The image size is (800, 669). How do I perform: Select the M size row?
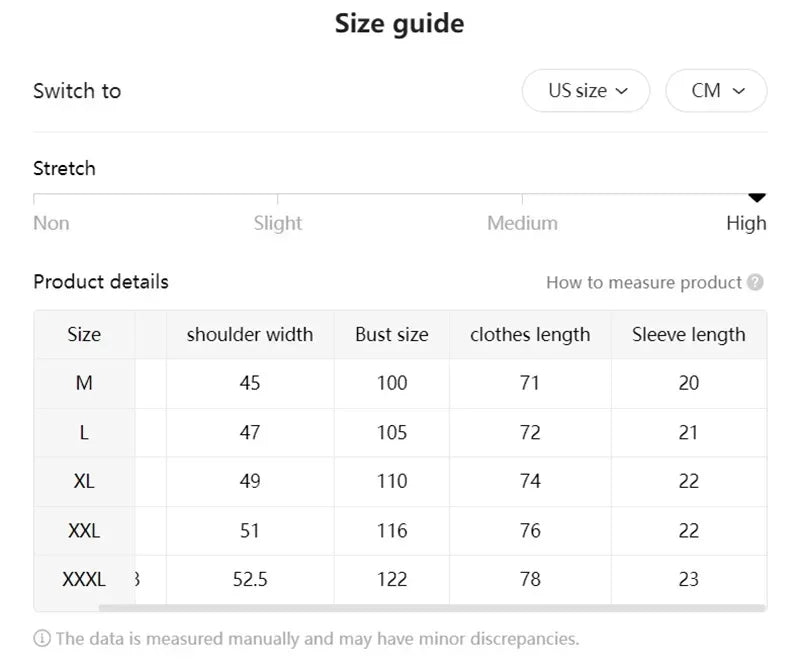pyautogui.click(x=84, y=383)
